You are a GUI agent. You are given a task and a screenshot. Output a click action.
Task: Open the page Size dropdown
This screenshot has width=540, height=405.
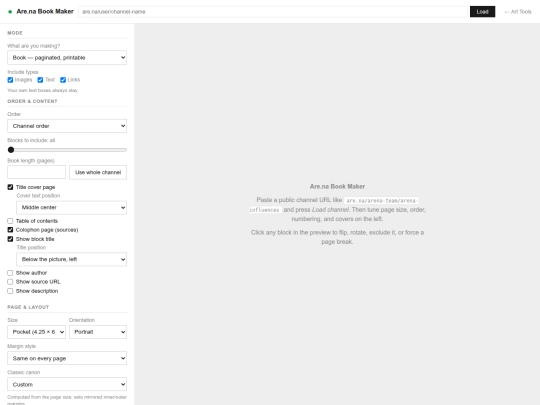tap(37, 332)
